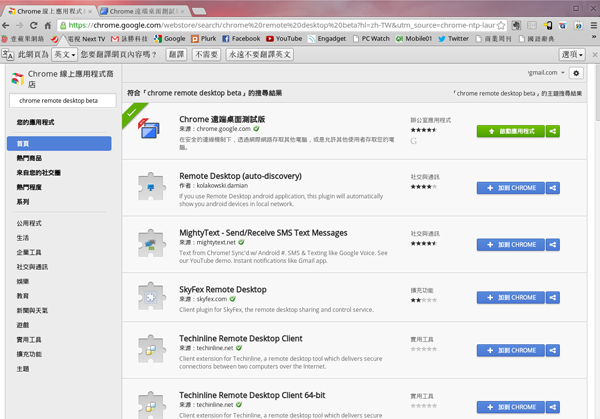Open the Twitter bookmark
Screen dimensions: 600x419
453,39
